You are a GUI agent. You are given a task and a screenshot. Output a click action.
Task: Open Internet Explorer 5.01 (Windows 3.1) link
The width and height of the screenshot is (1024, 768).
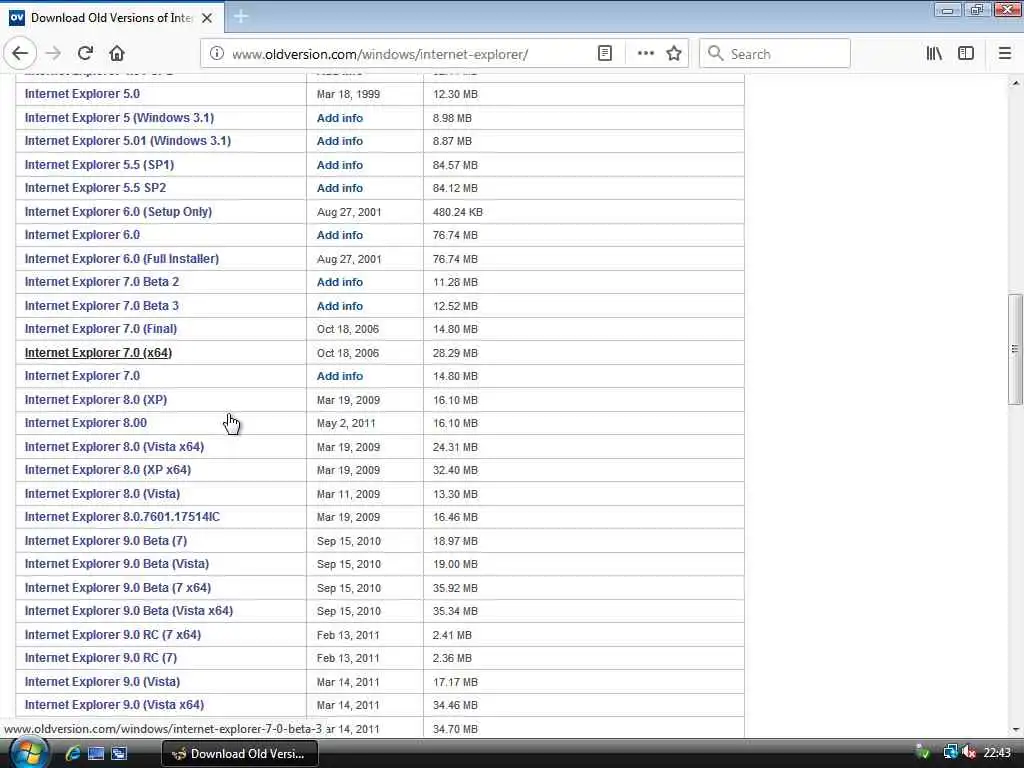pos(128,141)
